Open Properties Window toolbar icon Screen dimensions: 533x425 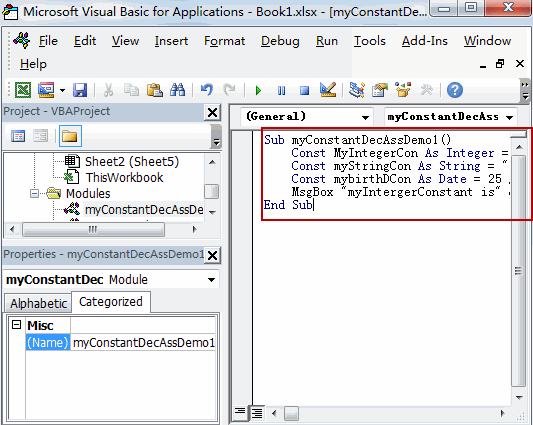click(380, 90)
